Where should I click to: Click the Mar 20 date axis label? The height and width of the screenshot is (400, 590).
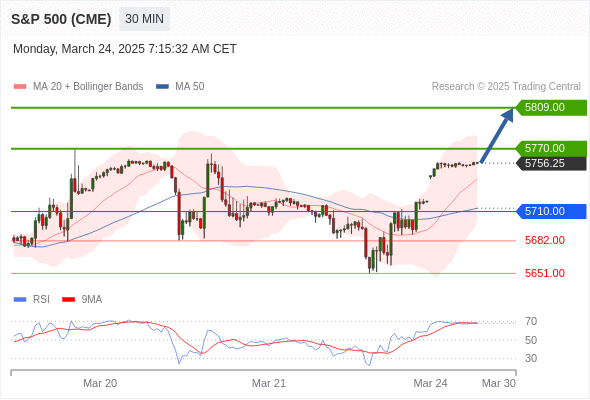pos(100,383)
